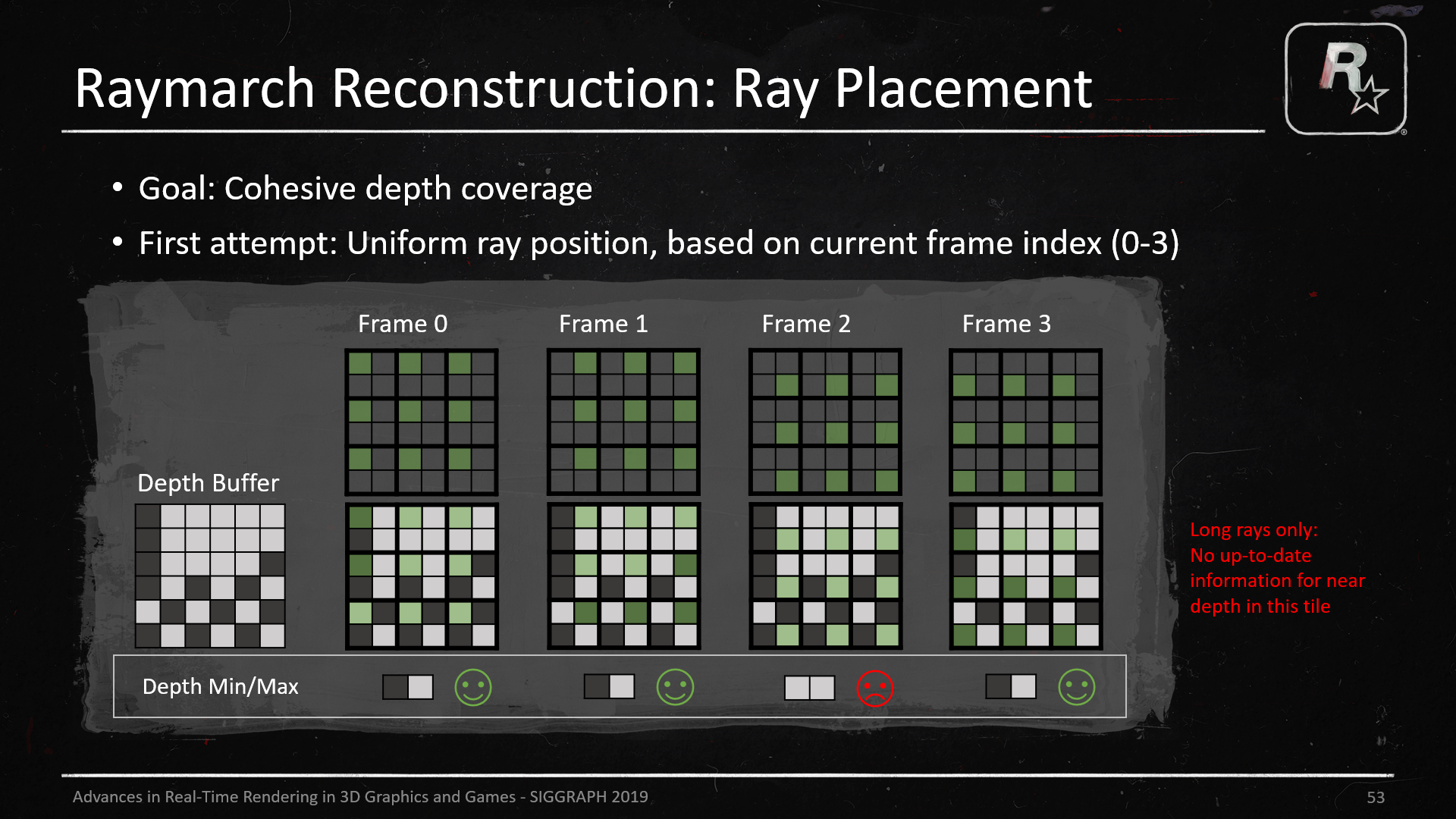The width and height of the screenshot is (1456, 819).
Task: Click the 'Depth Min/Max' label
Action: click(220, 686)
